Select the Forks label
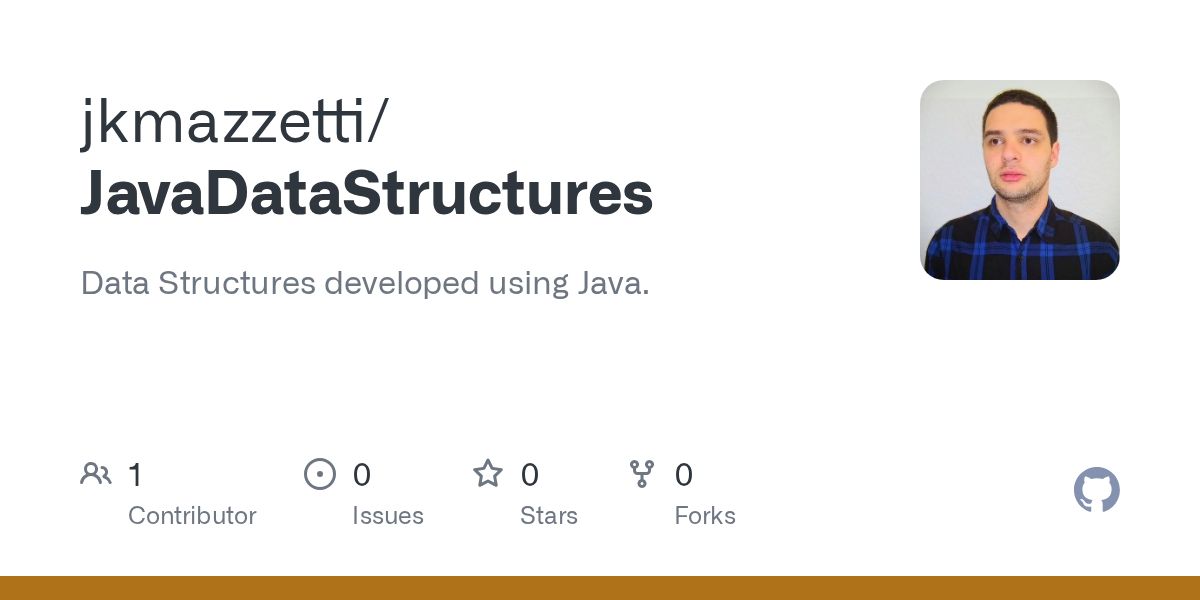The width and height of the screenshot is (1200, 600). [704, 516]
